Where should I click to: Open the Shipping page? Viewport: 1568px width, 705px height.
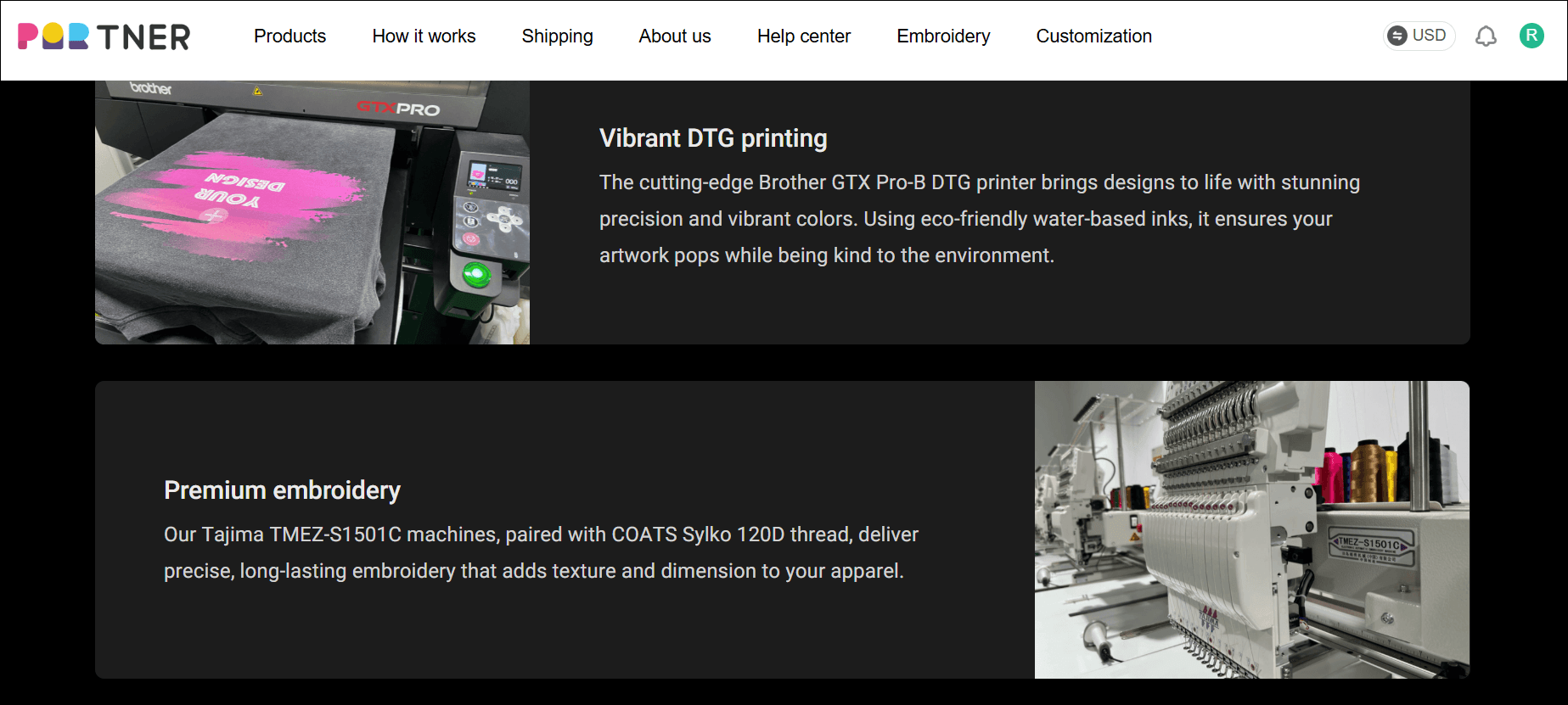point(557,36)
